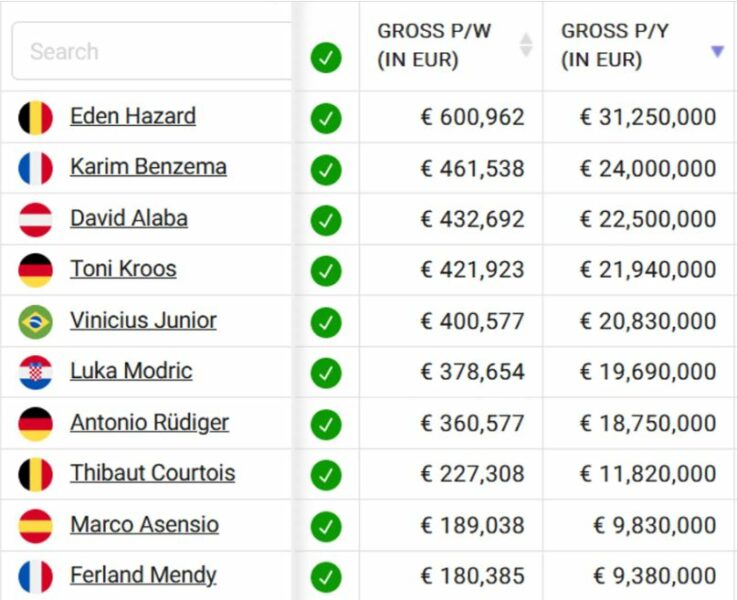
Task: Click the Spain flag beside Marco Asensio
Action: tap(35, 526)
